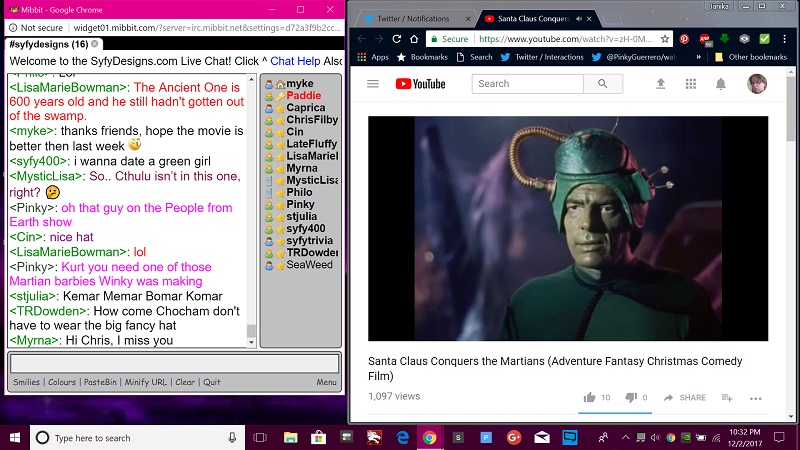Click the YouTube upload video icon
This screenshot has height=450, width=800.
[661, 84]
